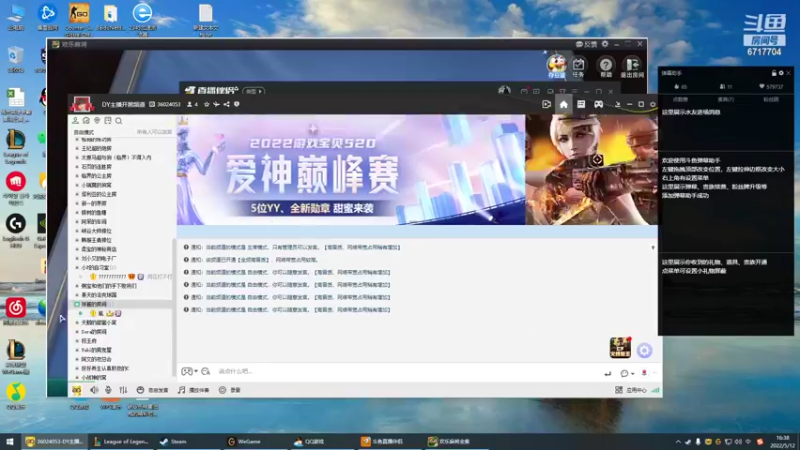This screenshot has width=800, height=450.
Task: Click the signal strength icon in YY bottom bar
Action: point(655,390)
